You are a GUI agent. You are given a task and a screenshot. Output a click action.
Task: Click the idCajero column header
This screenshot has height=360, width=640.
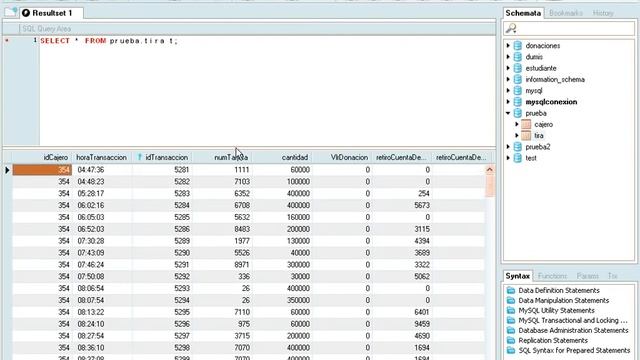click(x=42, y=157)
